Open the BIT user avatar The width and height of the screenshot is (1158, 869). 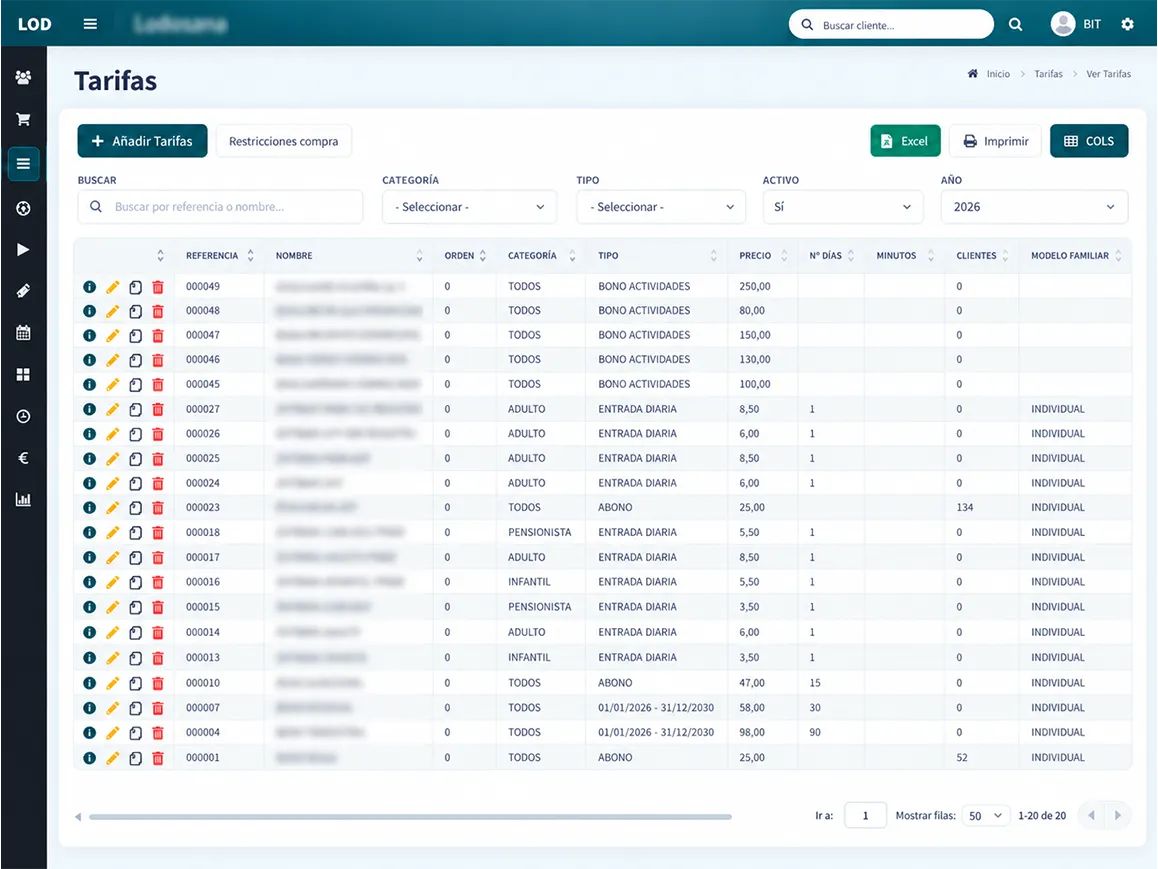click(1063, 24)
